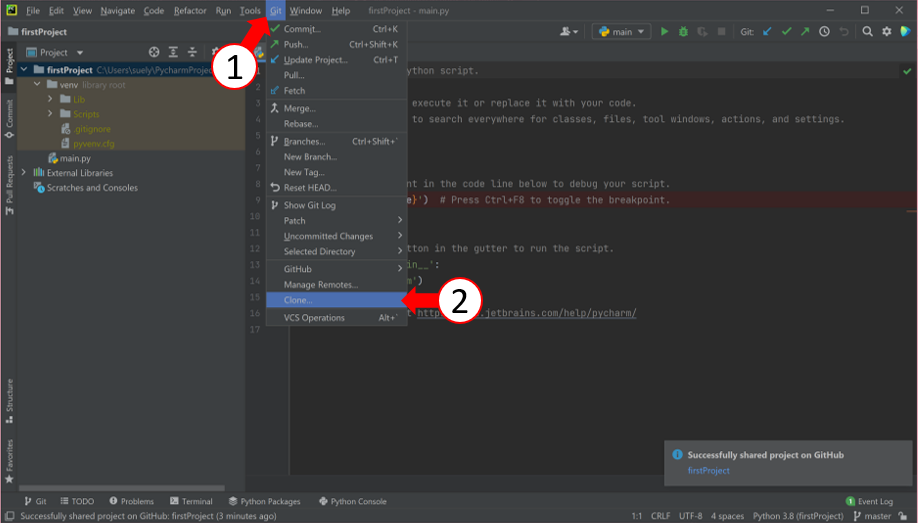Show Git history clock icon
This screenshot has width=918, height=523.
coord(824,32)
